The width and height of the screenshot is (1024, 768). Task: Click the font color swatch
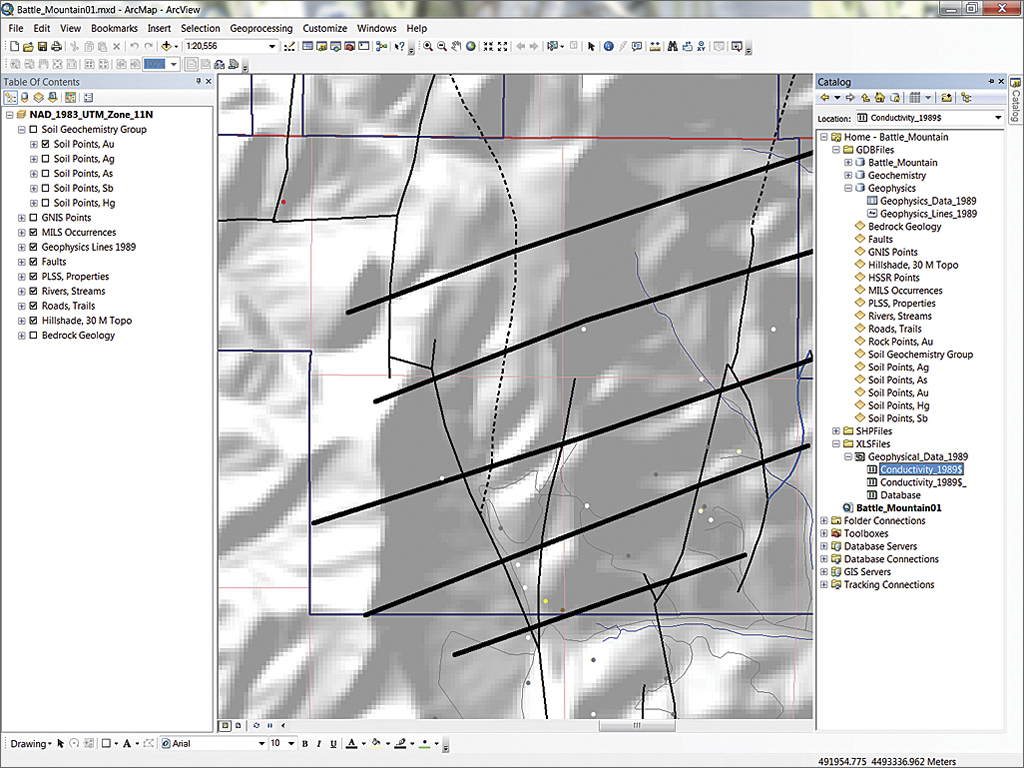(x=351, y=743)
